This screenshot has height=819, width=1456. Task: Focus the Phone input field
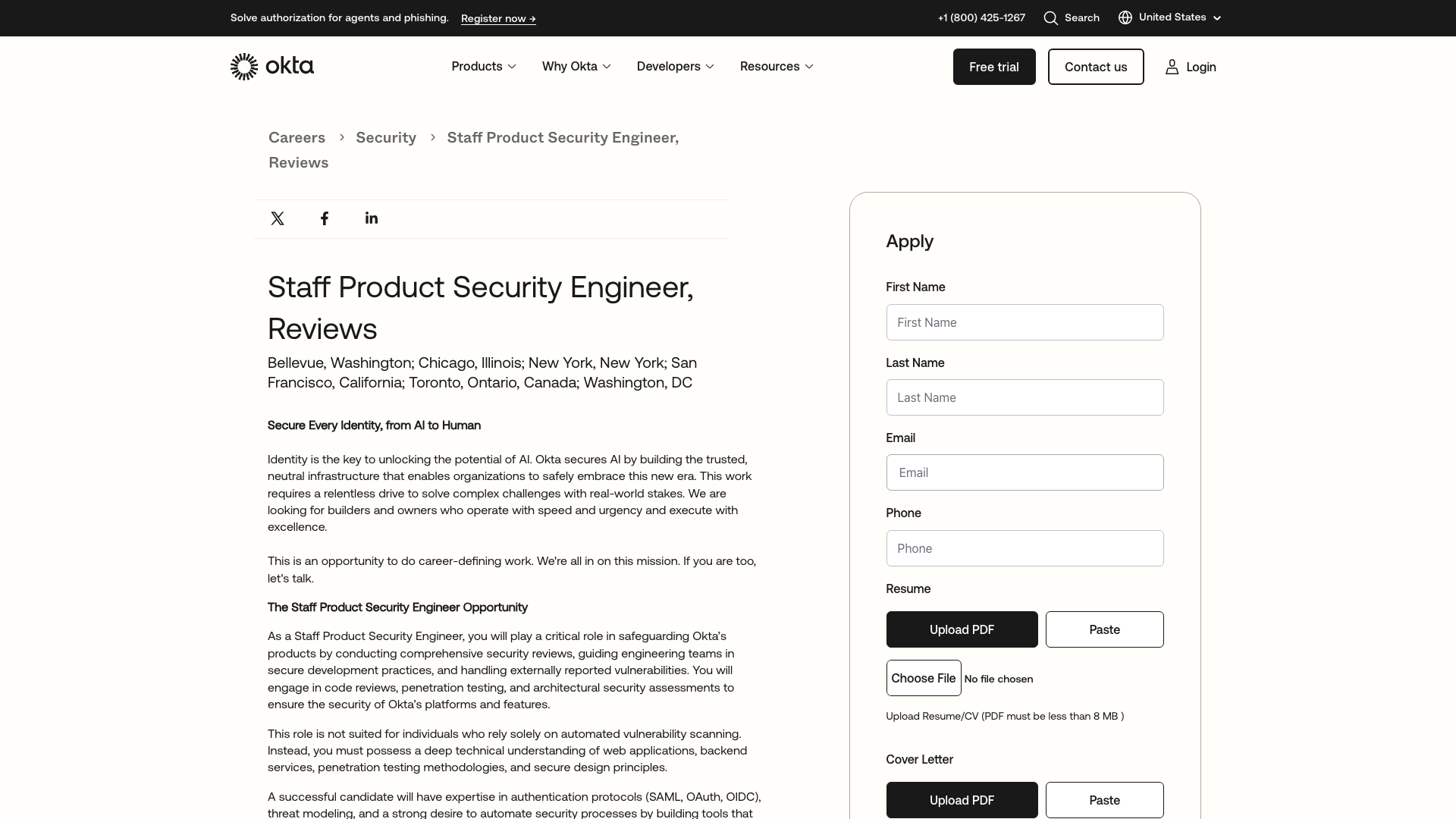(1025, 548)
